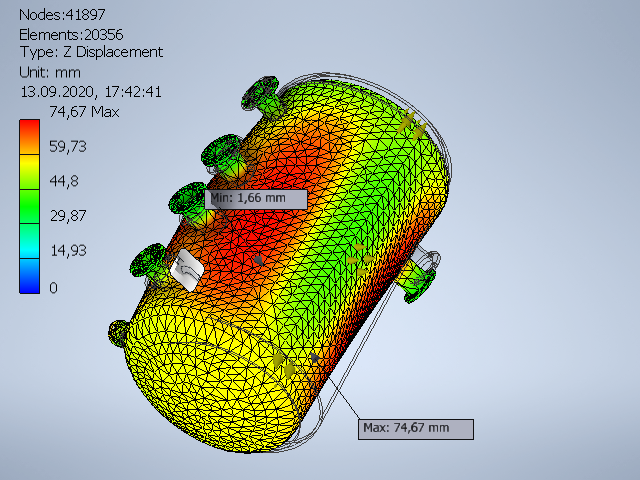Image resolution: width=640 pixels, height=480 pixels.
Task: Click the 'Max: 74,67 mm' probe label
Action: click(416, 429)
